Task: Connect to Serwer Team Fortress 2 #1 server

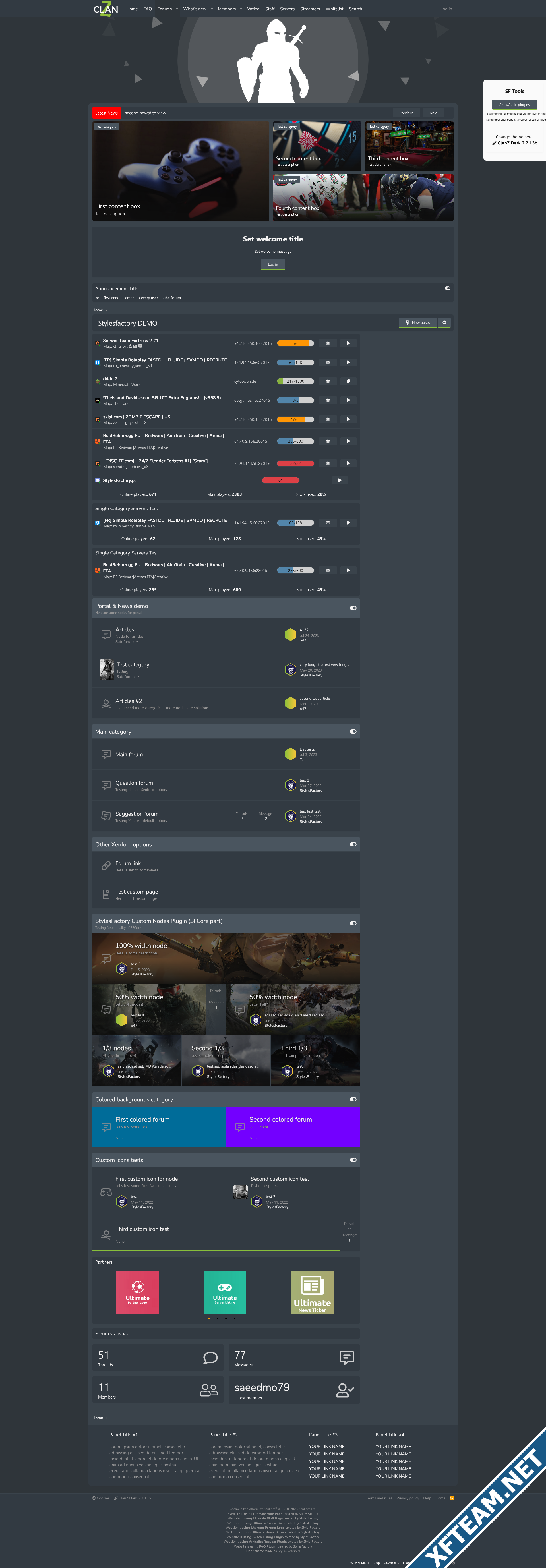Action: point(348,343)
